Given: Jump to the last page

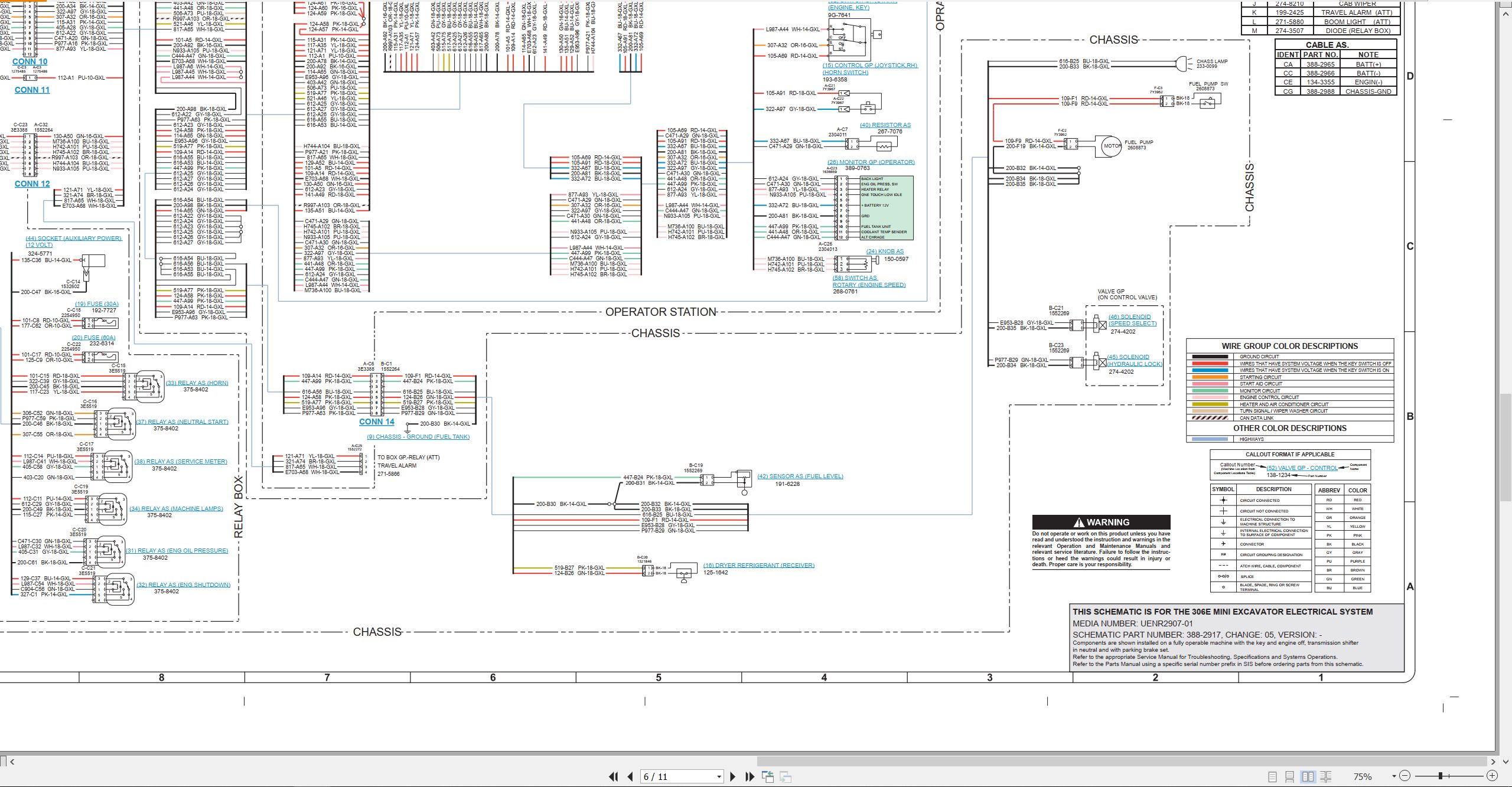Looking at the screenshot, I should 750,777.
